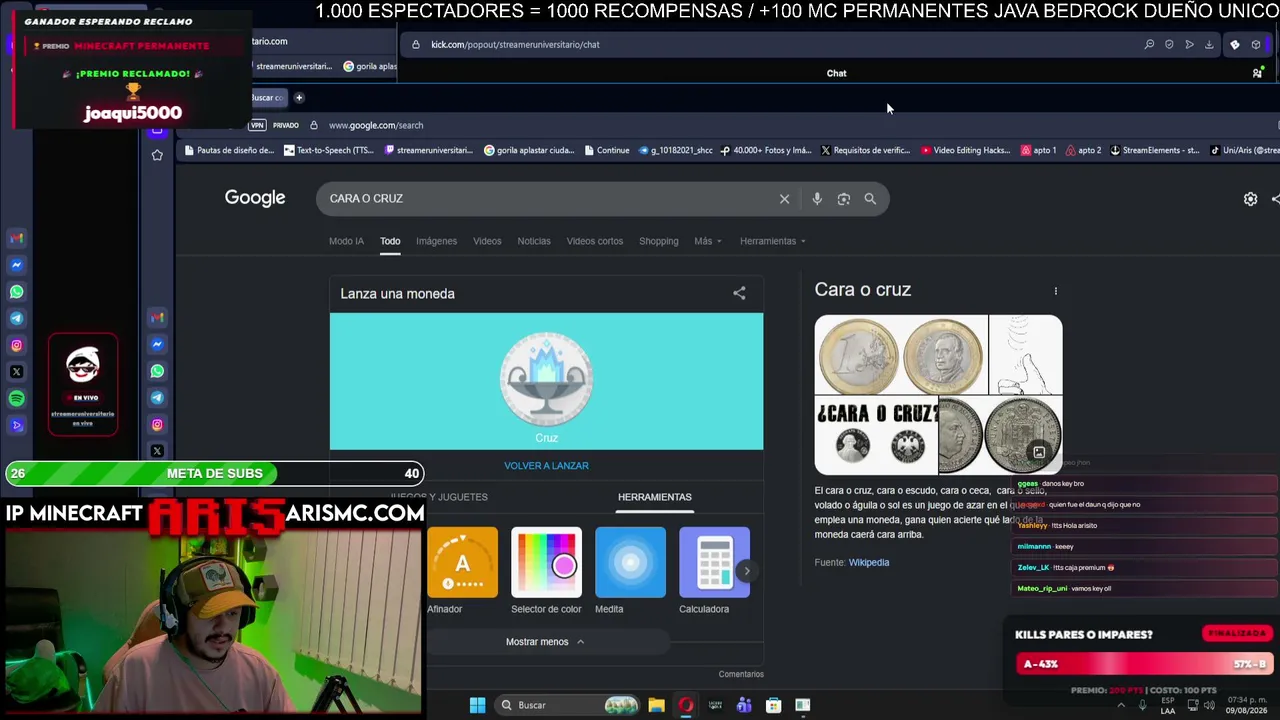The image size is (1280, 720).
Task: Collapse tools with Mostrar menos
Action: click(x=545, y=642)
